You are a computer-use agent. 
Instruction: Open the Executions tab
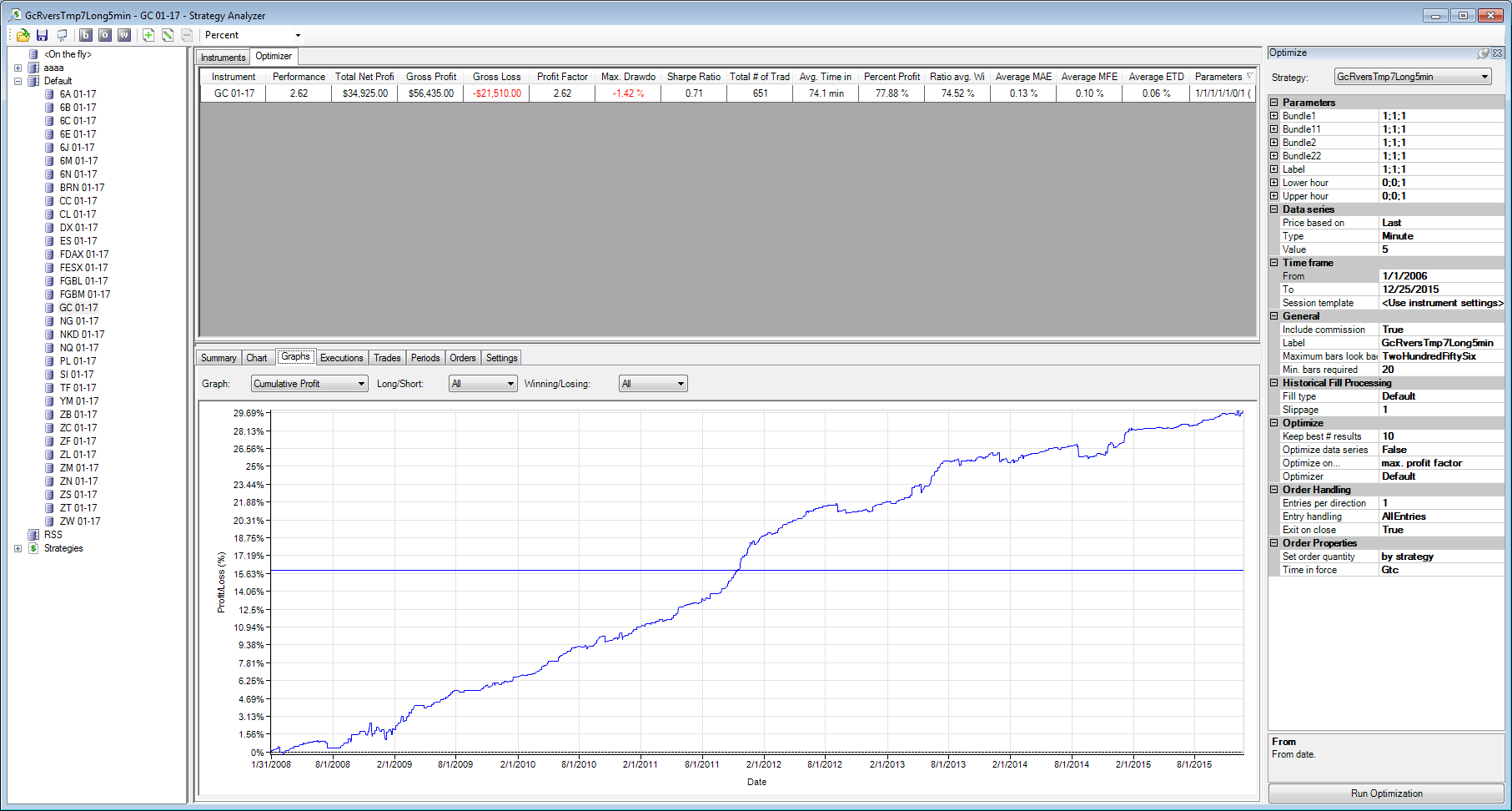(342, 358)
